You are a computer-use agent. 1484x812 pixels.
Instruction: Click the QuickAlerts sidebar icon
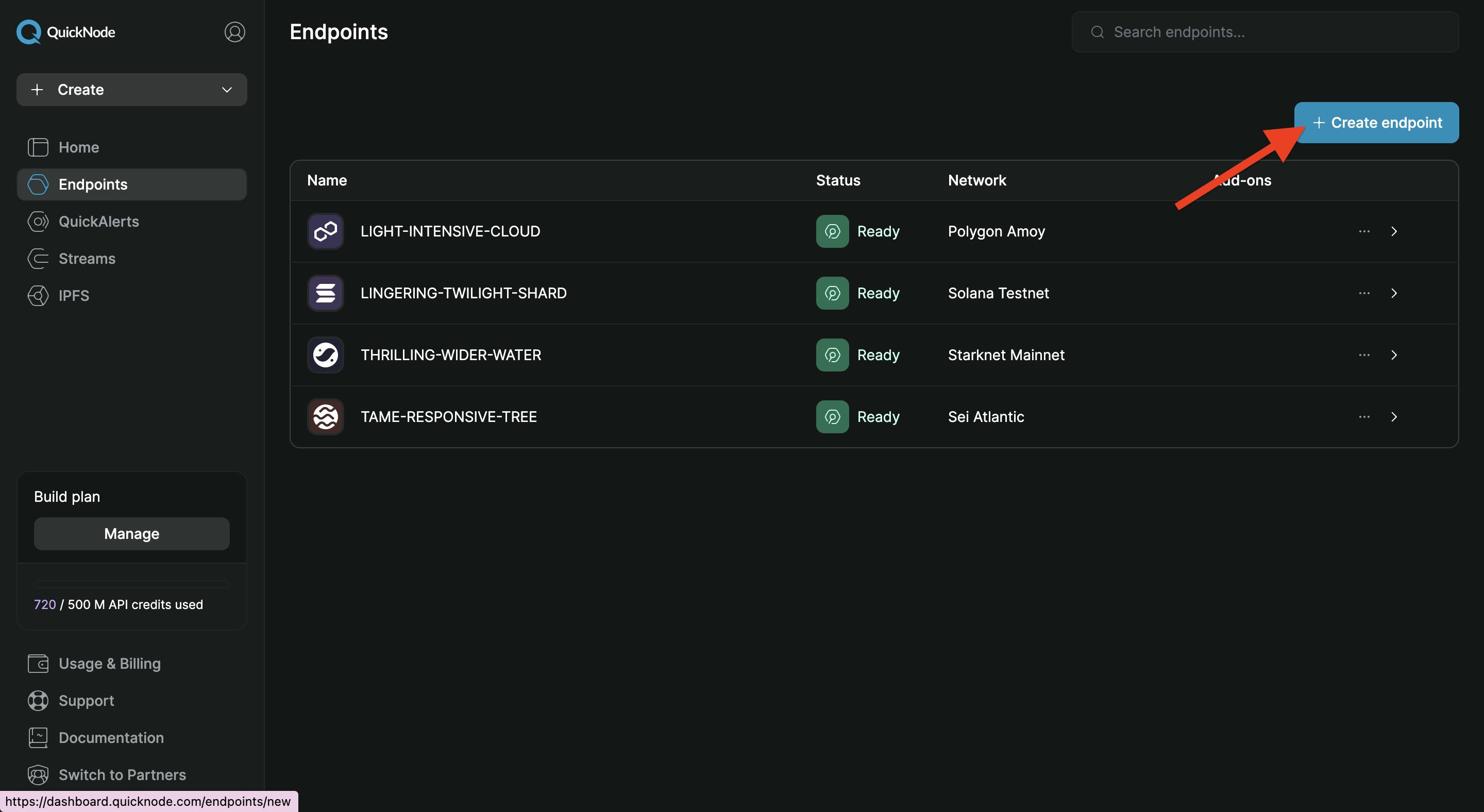[x=38, y=222]
